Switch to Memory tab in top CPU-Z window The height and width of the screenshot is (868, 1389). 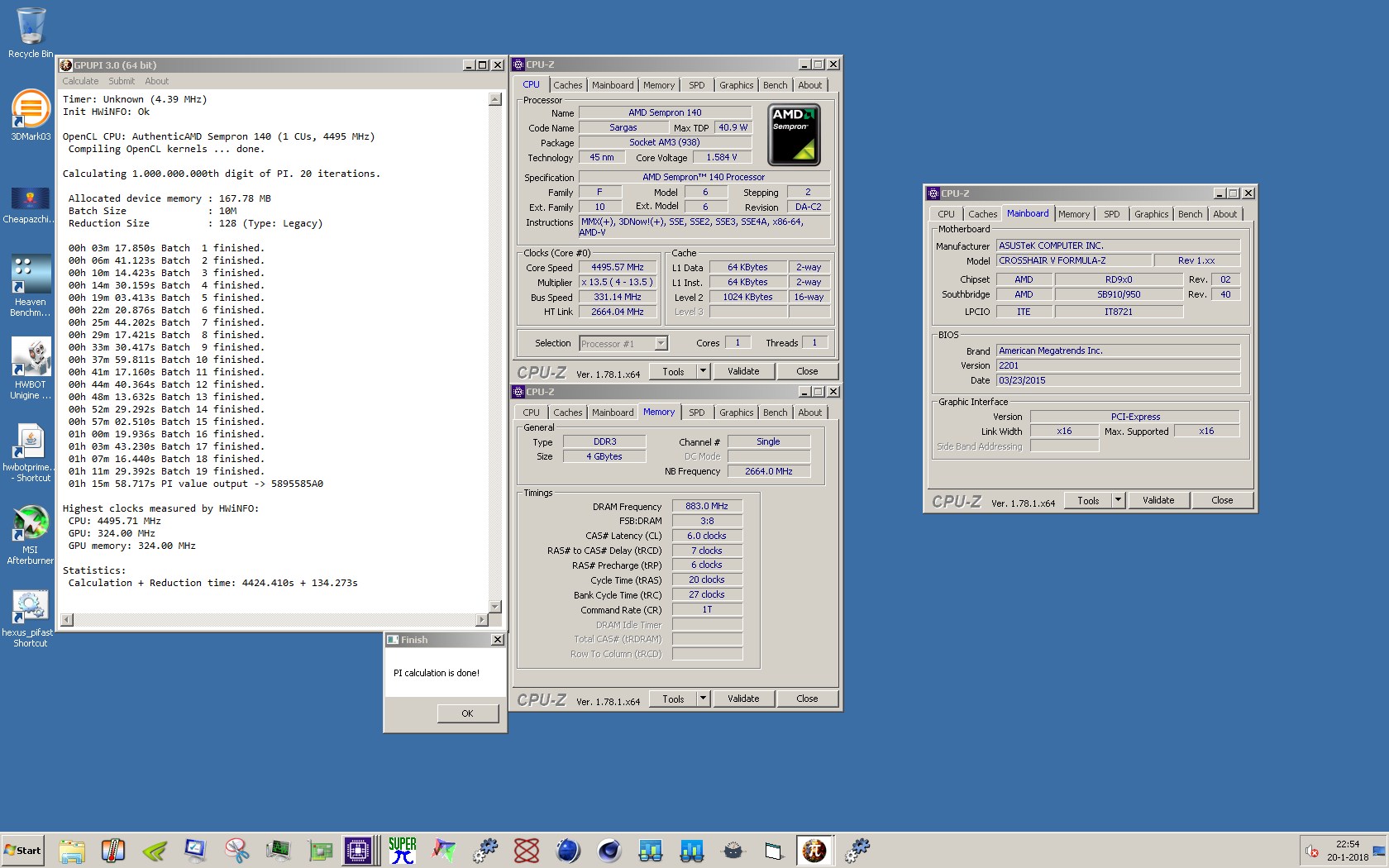[x=659, y=85]
